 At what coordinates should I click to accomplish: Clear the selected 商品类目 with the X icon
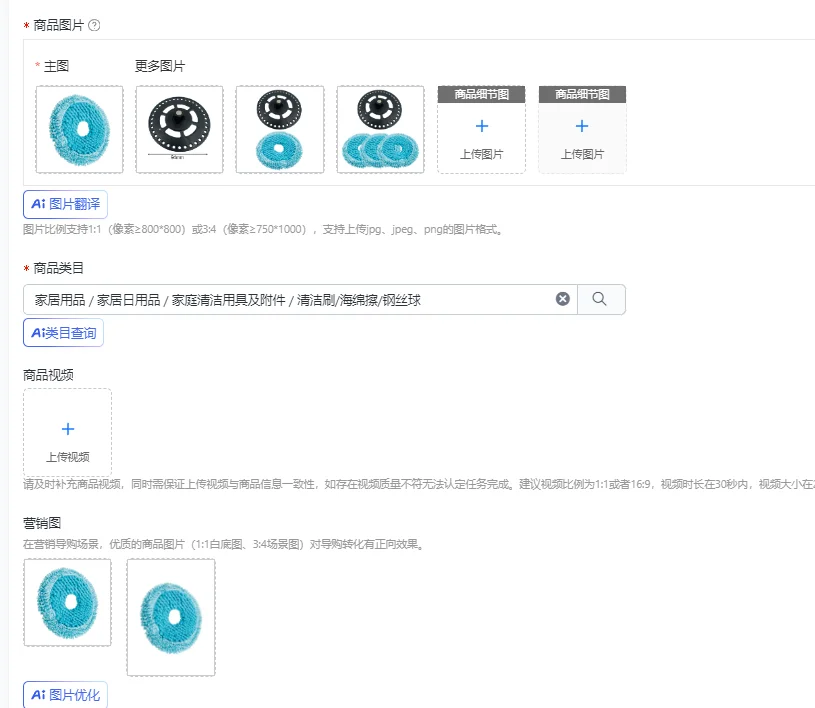[x=562, y=299]
